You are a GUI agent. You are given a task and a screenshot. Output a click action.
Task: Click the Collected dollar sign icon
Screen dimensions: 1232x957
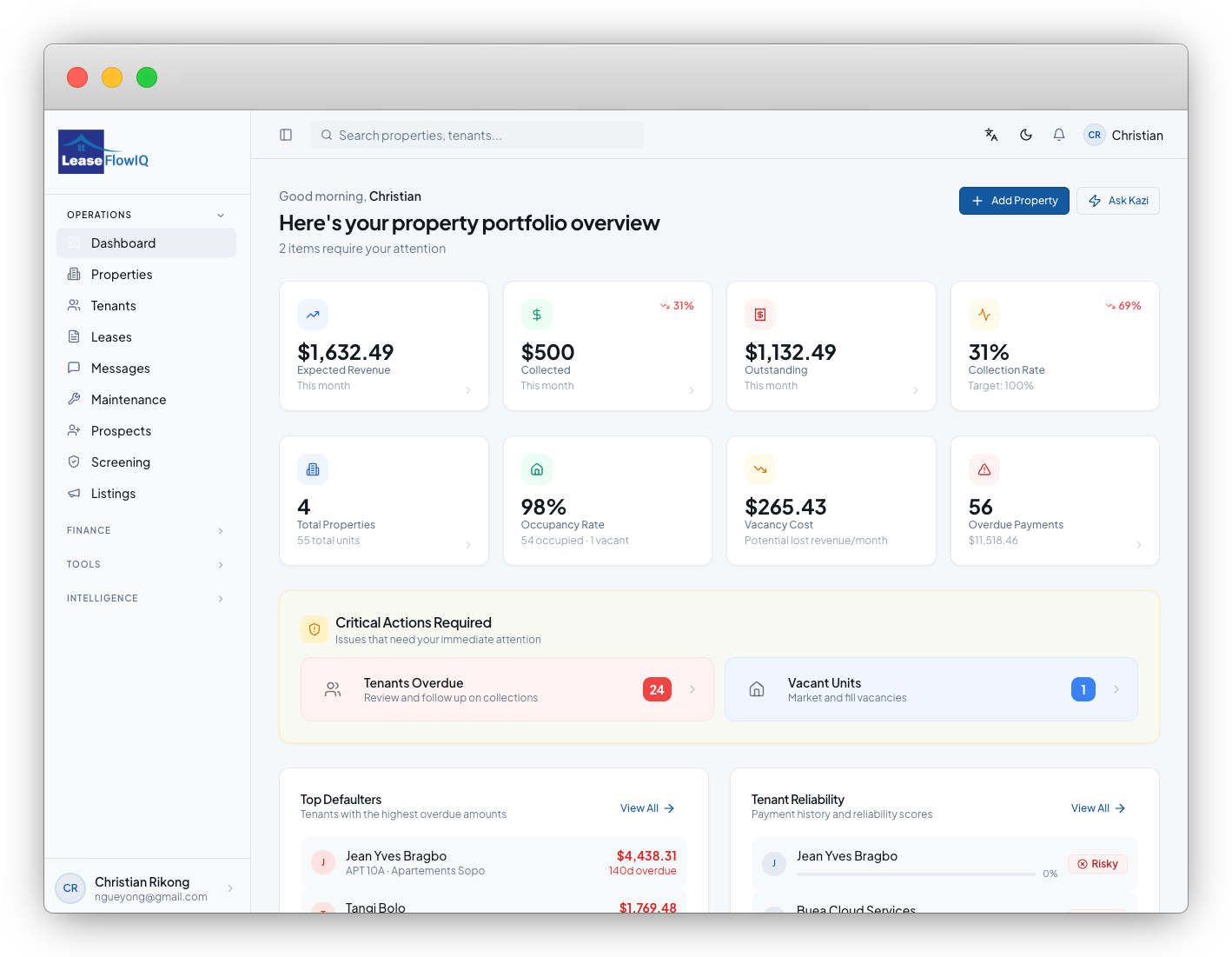point(537,315)
